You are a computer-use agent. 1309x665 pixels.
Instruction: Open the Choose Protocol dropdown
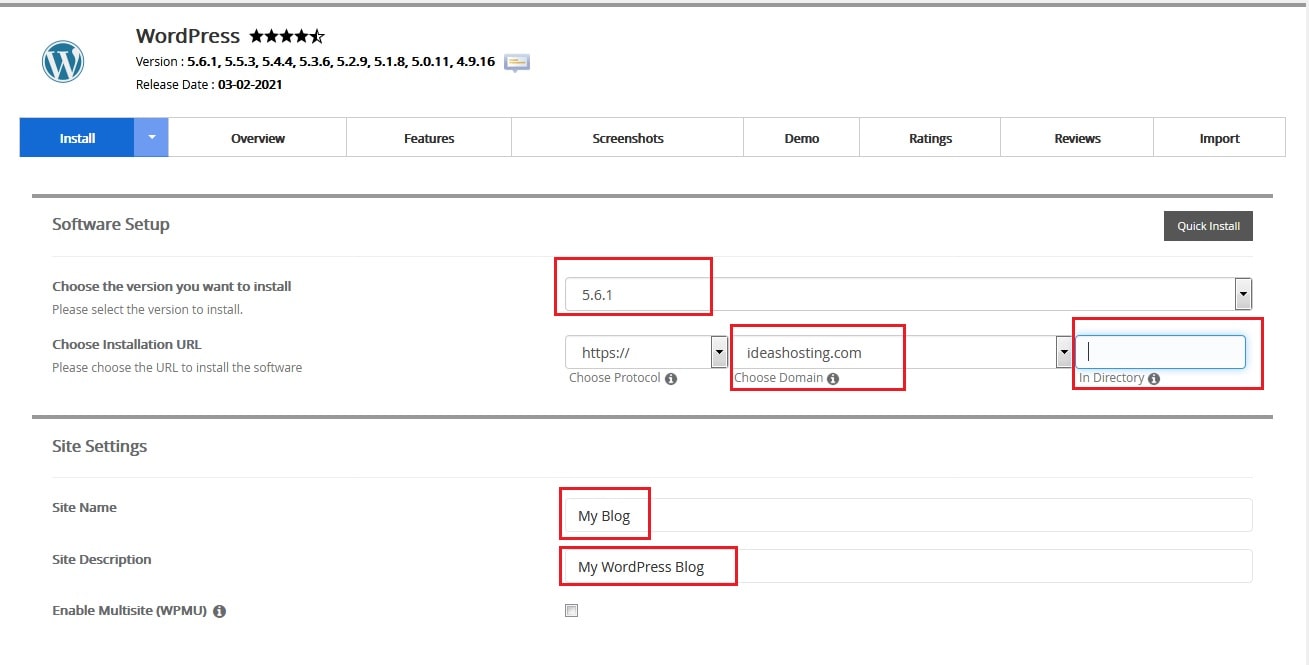[x=718, y=352]
